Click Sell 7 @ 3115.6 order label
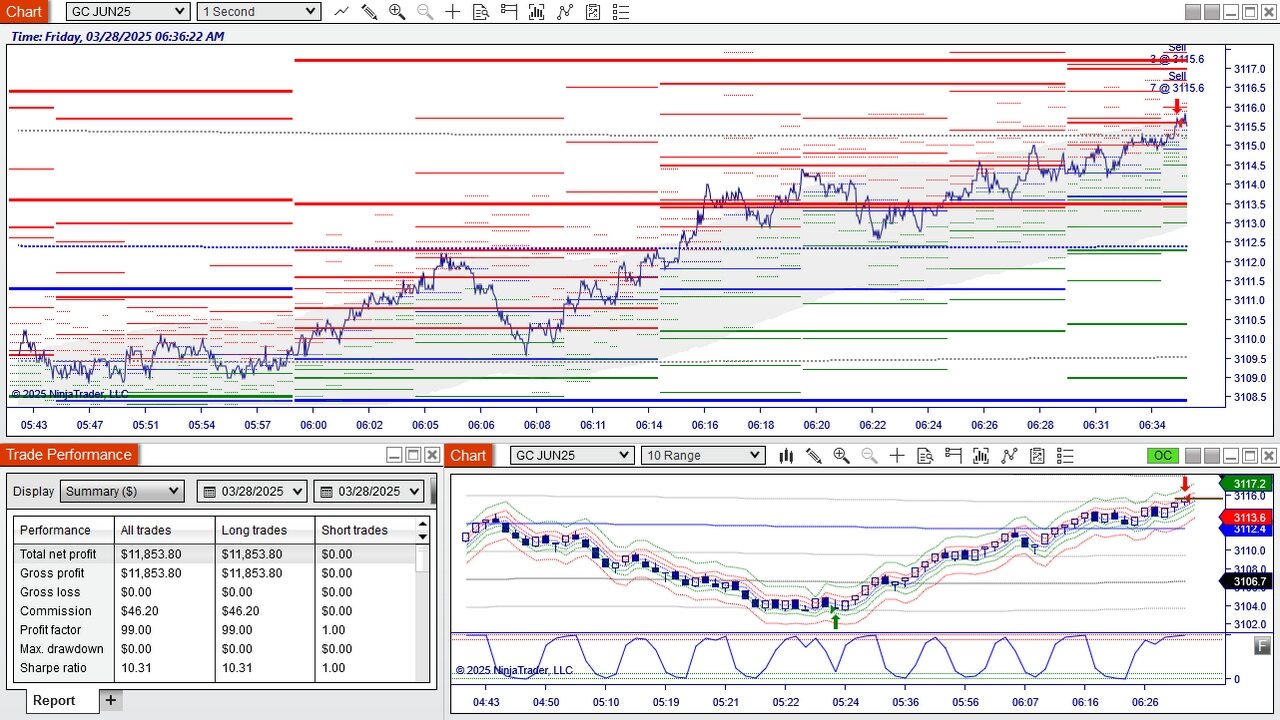Image resolution: width=1280 pixels, height=720 pixels. point(1177,82)
